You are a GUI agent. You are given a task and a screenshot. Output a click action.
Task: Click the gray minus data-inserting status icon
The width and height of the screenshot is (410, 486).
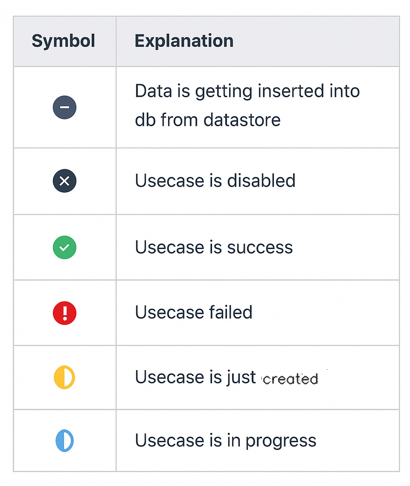click(65, 107)
